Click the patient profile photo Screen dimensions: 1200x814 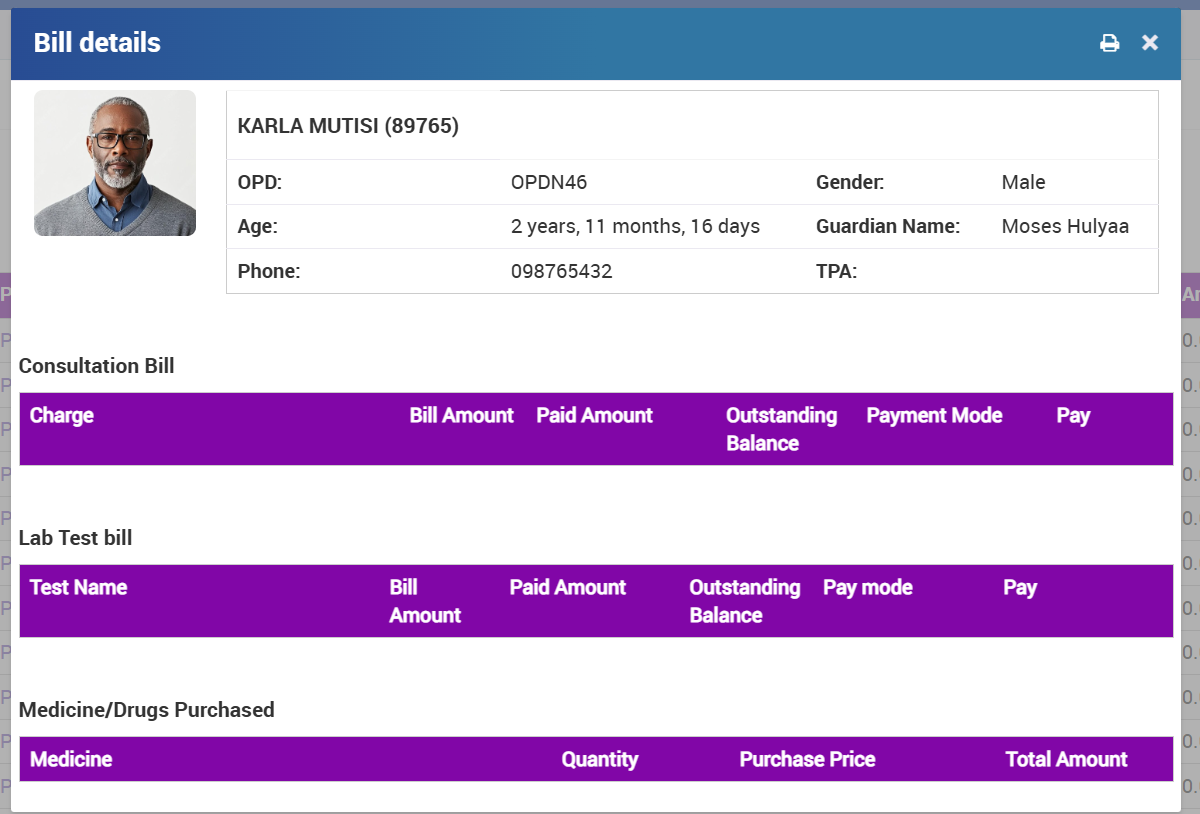point(115,163)
